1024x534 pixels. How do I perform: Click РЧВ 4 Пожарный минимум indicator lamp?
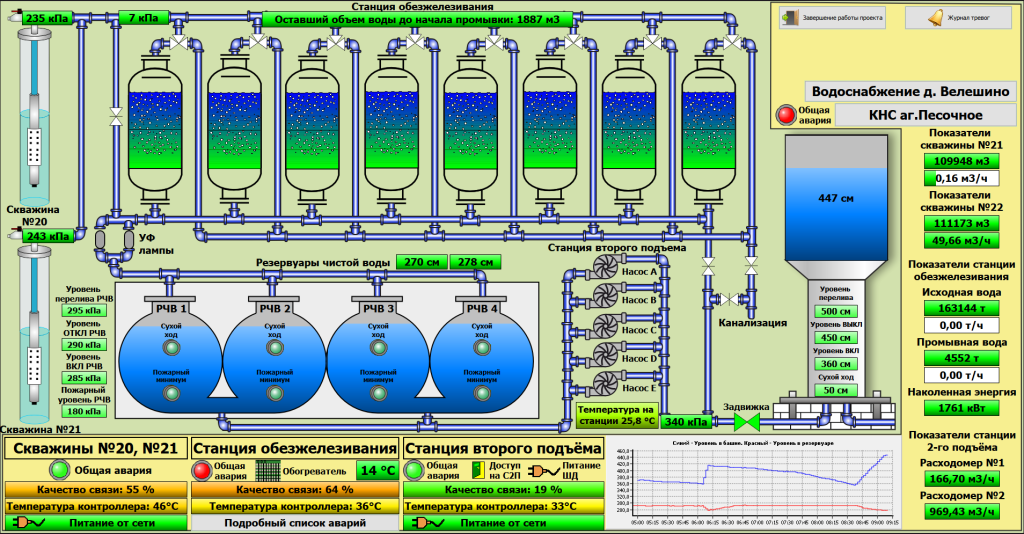pos(482,394)
